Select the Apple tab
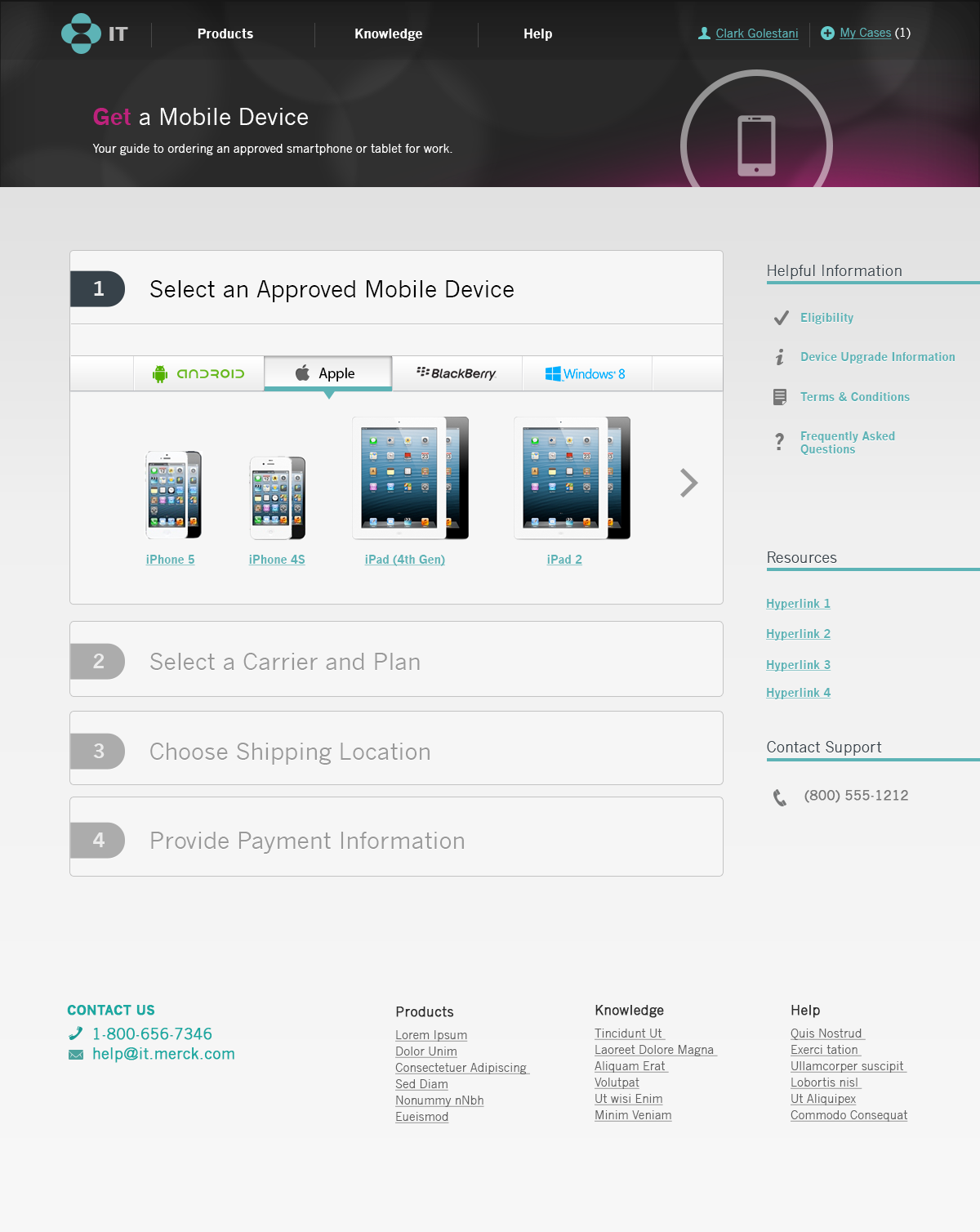The height and width of the screenshot is (1232, 980). [328, 373]
